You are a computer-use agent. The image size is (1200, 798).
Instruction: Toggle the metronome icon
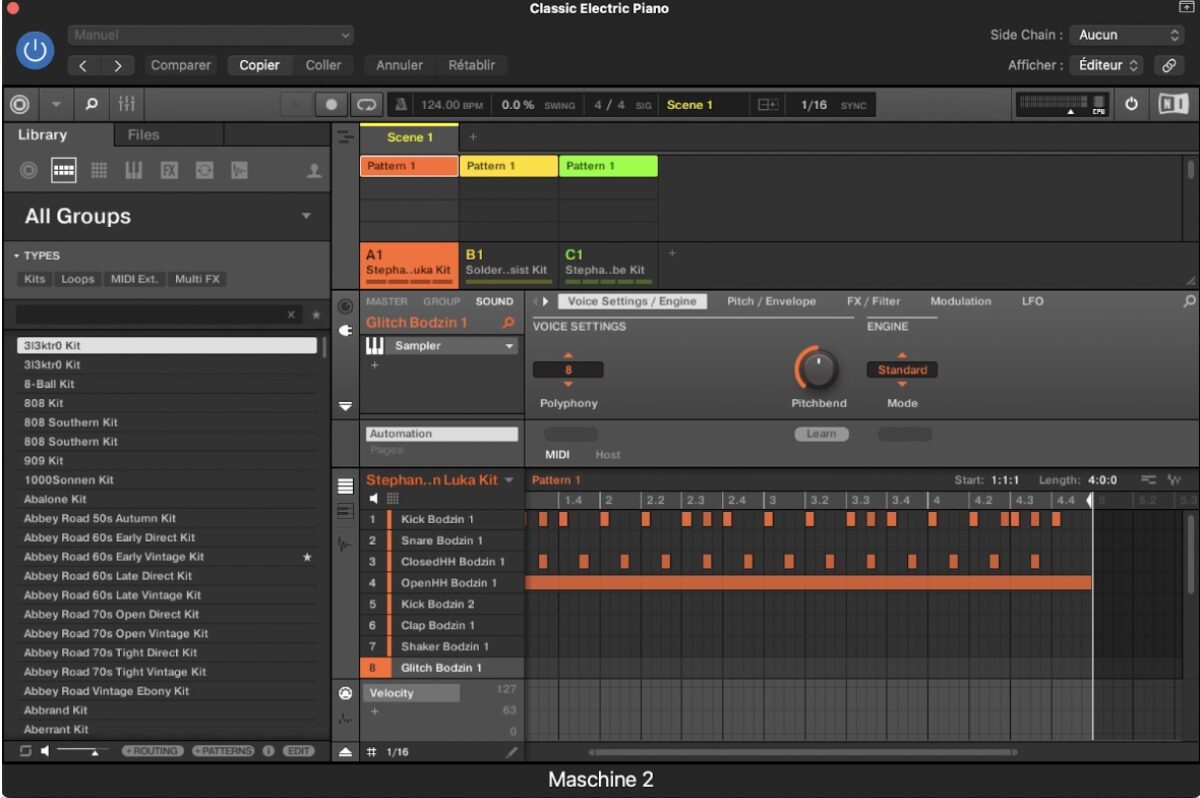click(400, 105)
